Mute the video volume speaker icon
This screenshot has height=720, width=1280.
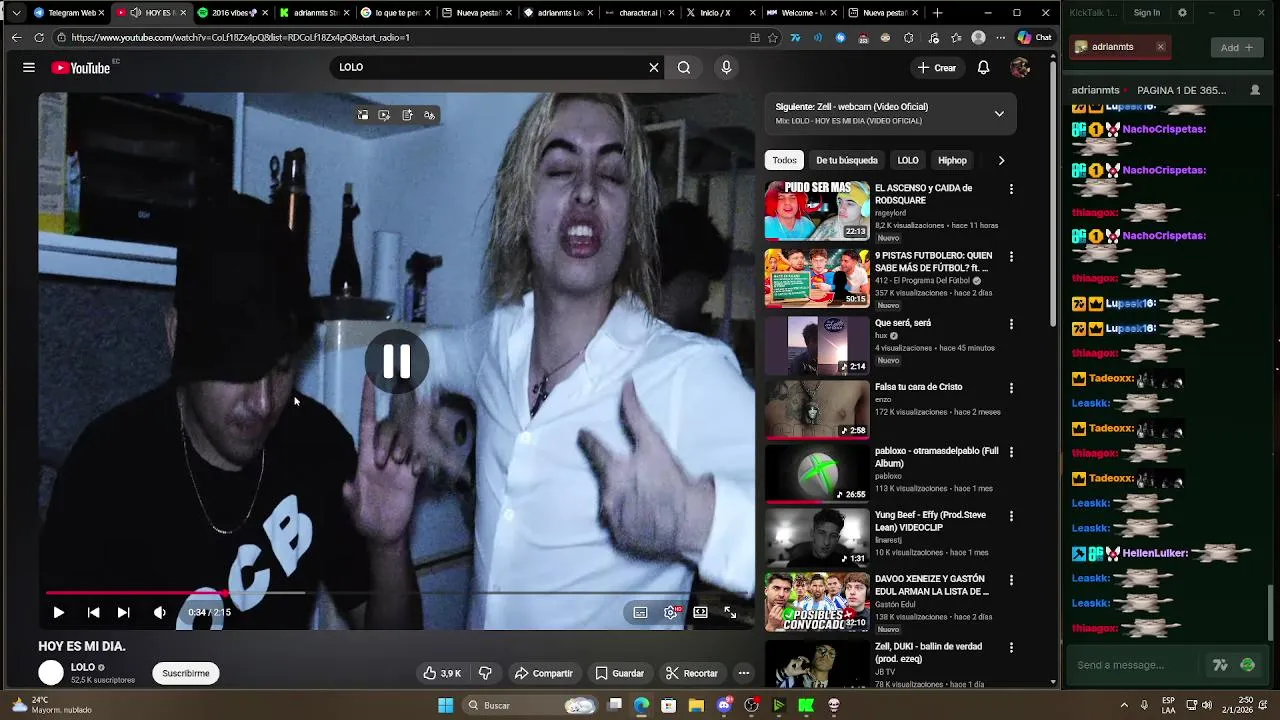(160, 612)
